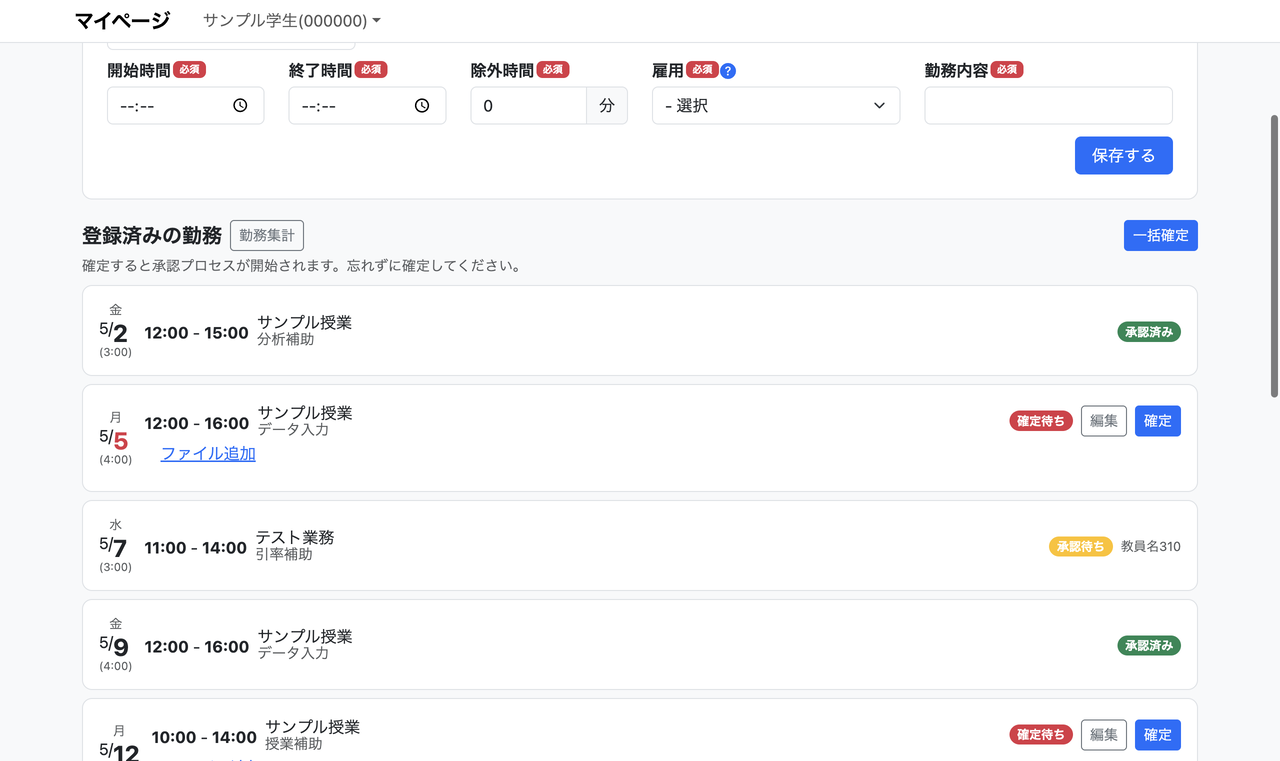The height and width of the screenshot is (761, 1280).
Task: Click 編集 for the 5/12 shift
Action: (x=1104, y=735)
